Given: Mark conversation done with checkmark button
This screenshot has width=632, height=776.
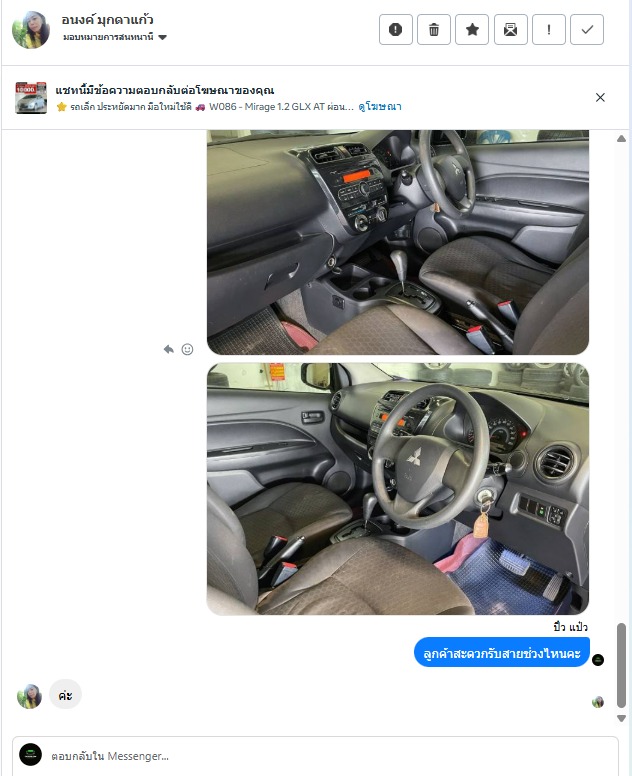Looking at the screenshot, I should pyautogui.click(x=587, y=30).
